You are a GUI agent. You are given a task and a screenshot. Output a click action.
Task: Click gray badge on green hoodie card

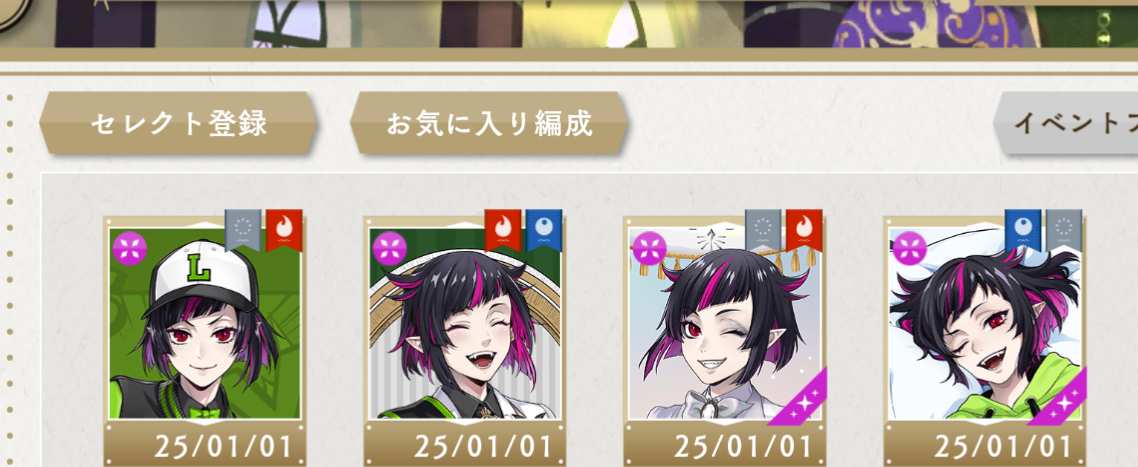1064,229
